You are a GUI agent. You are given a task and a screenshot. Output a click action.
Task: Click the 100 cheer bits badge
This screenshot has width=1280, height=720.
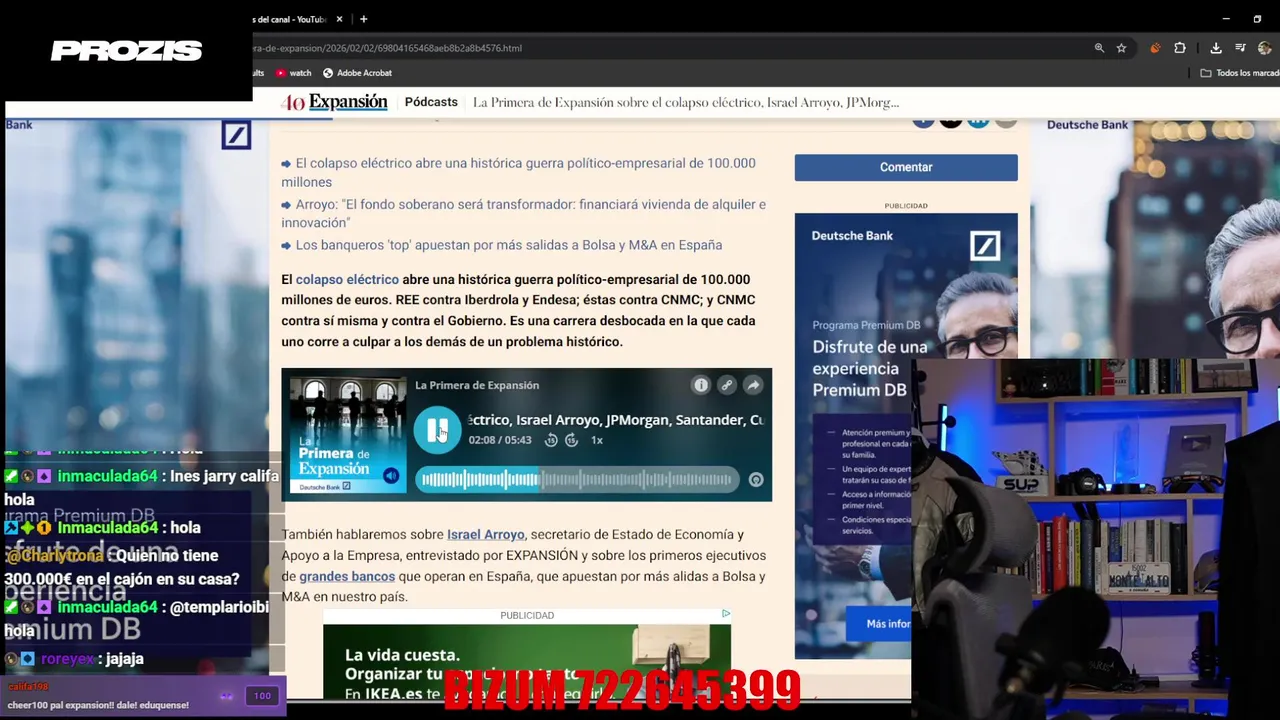262,696
